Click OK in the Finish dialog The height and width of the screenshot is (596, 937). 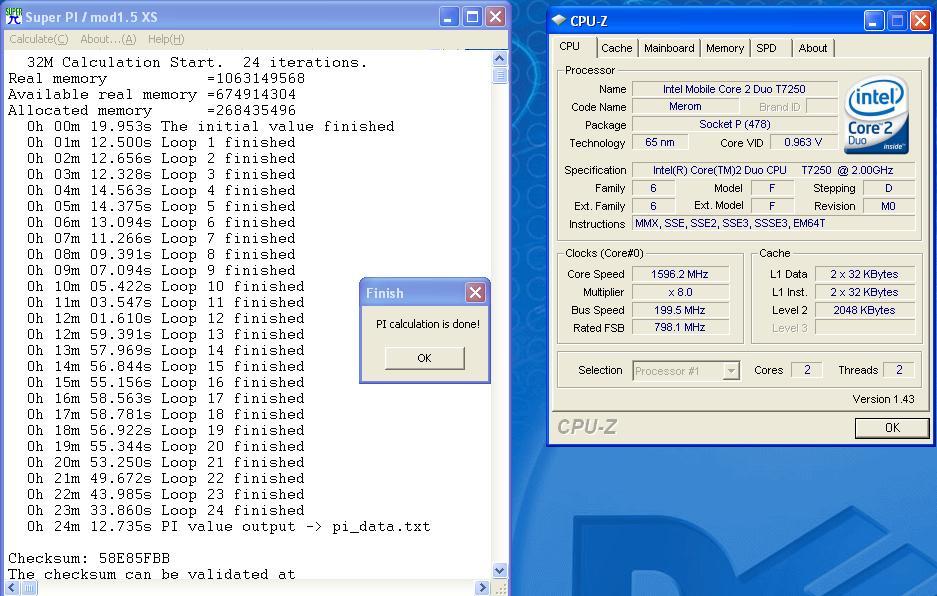click(x=424, y=358)
